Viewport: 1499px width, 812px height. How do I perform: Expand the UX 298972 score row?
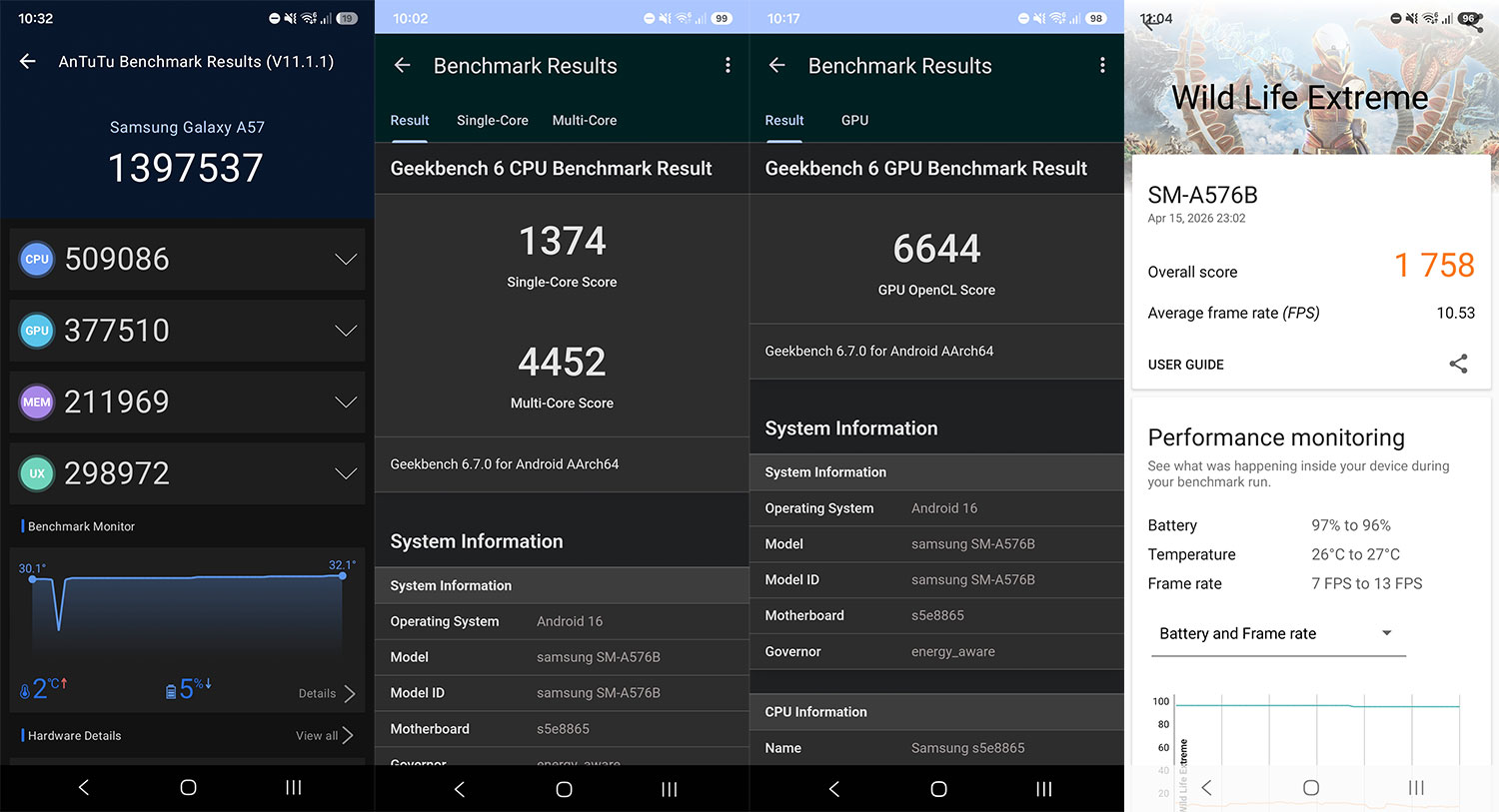[346, 473]
